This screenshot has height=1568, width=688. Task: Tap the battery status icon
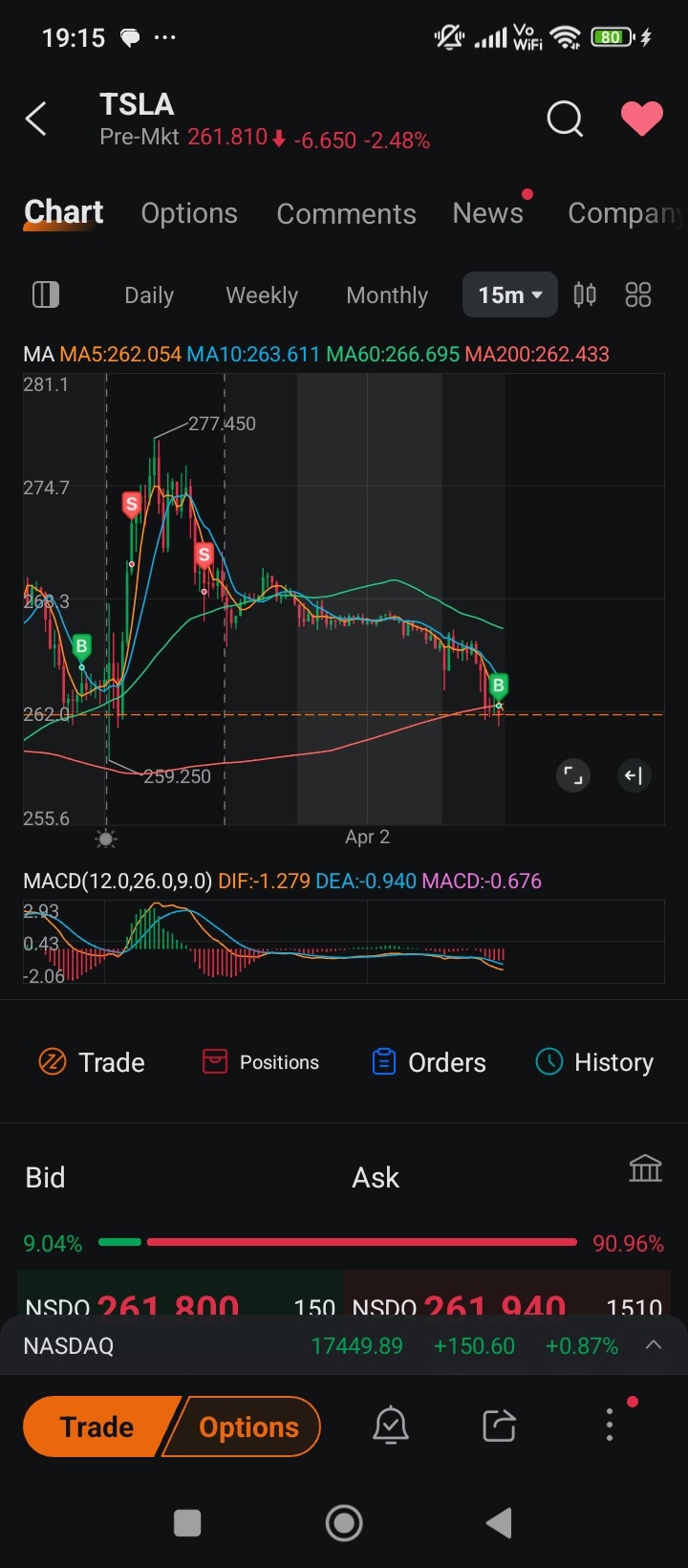click(613, 37)
